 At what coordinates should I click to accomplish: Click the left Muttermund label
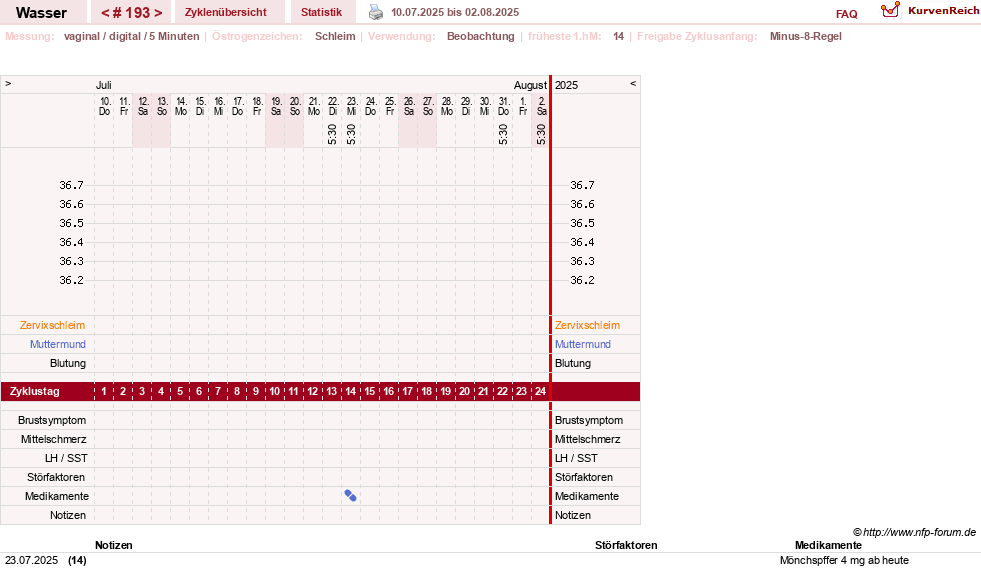58,344
